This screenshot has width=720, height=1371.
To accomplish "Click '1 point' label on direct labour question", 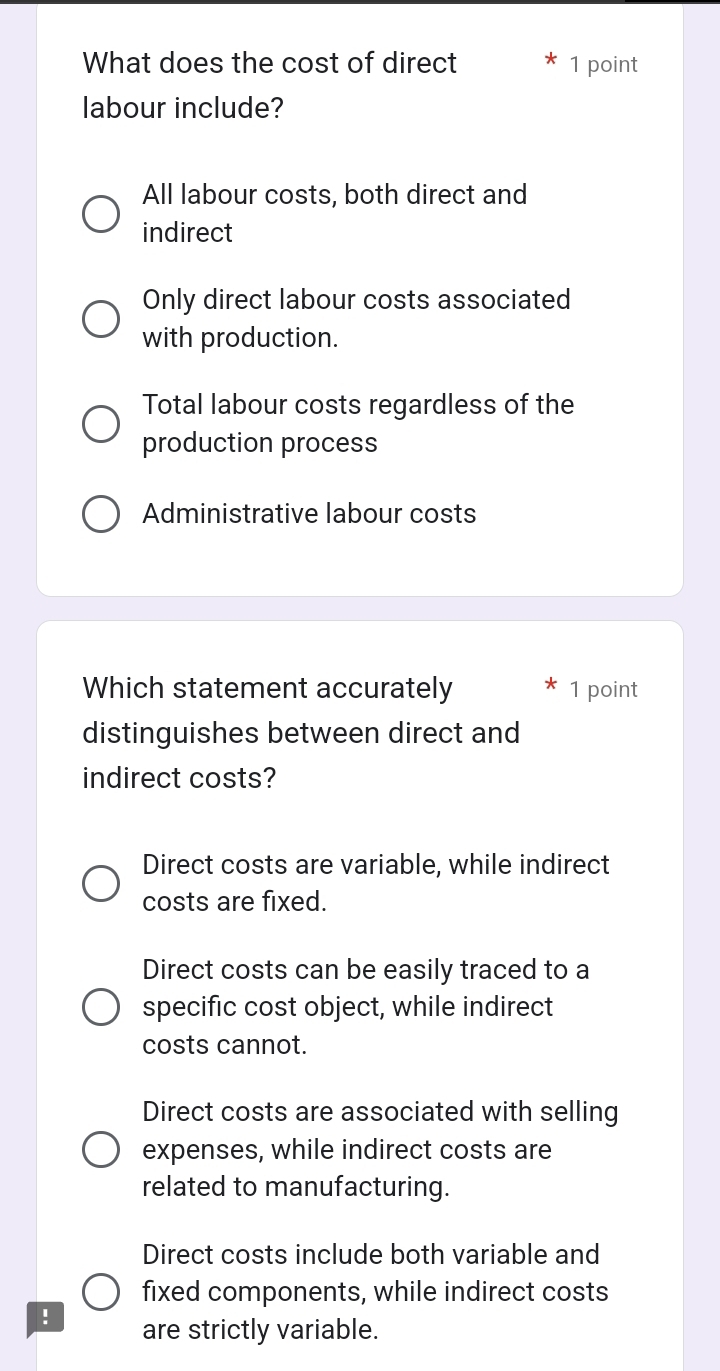I will click(x=603, y=65).
